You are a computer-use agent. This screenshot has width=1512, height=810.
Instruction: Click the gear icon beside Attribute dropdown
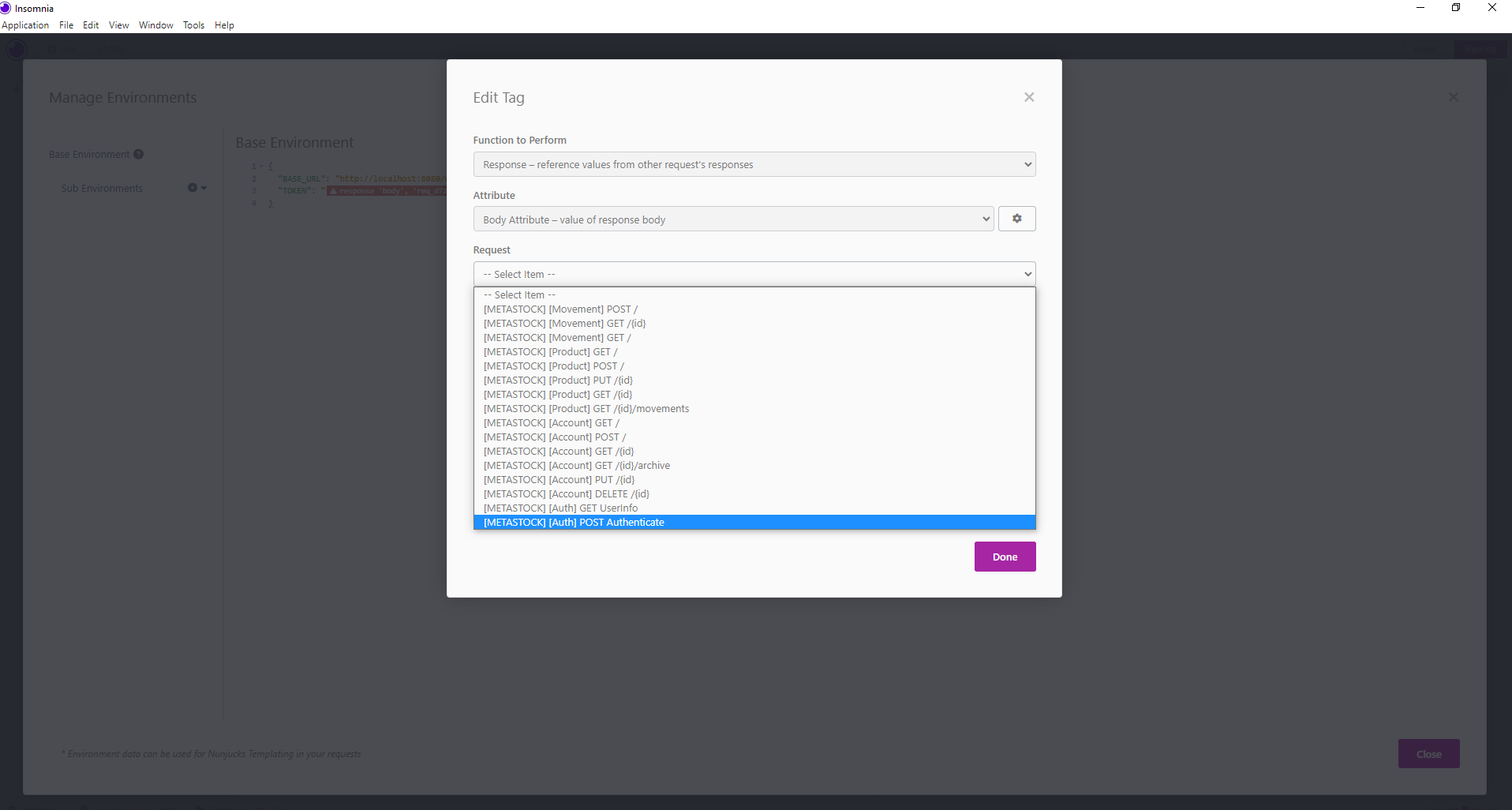click(x=1016, y=219)
